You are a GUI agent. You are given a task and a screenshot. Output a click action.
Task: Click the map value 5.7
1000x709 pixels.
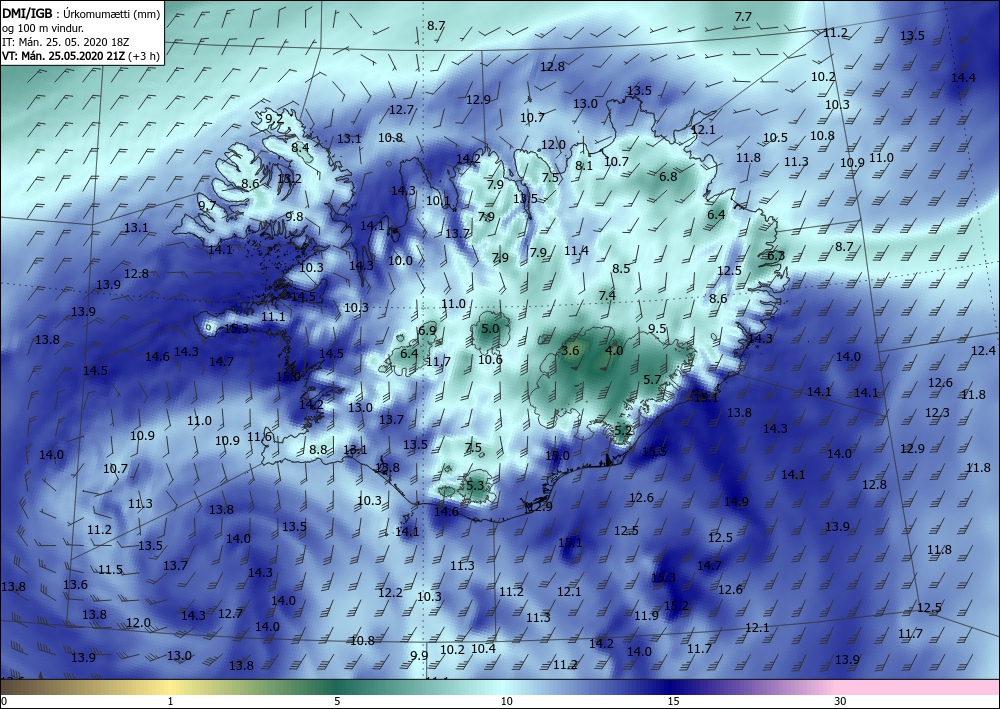click(x=652, y=380)
